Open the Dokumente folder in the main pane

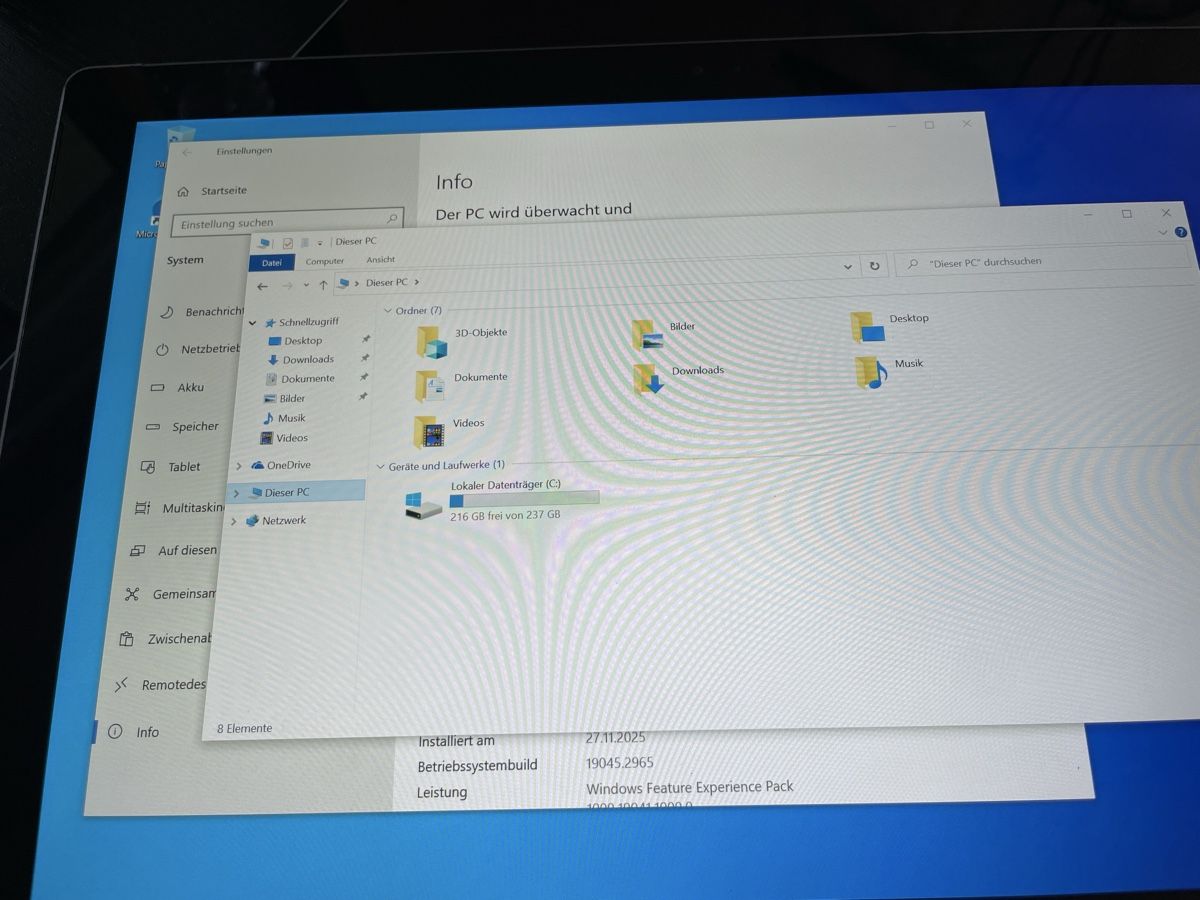coord(461,384)
